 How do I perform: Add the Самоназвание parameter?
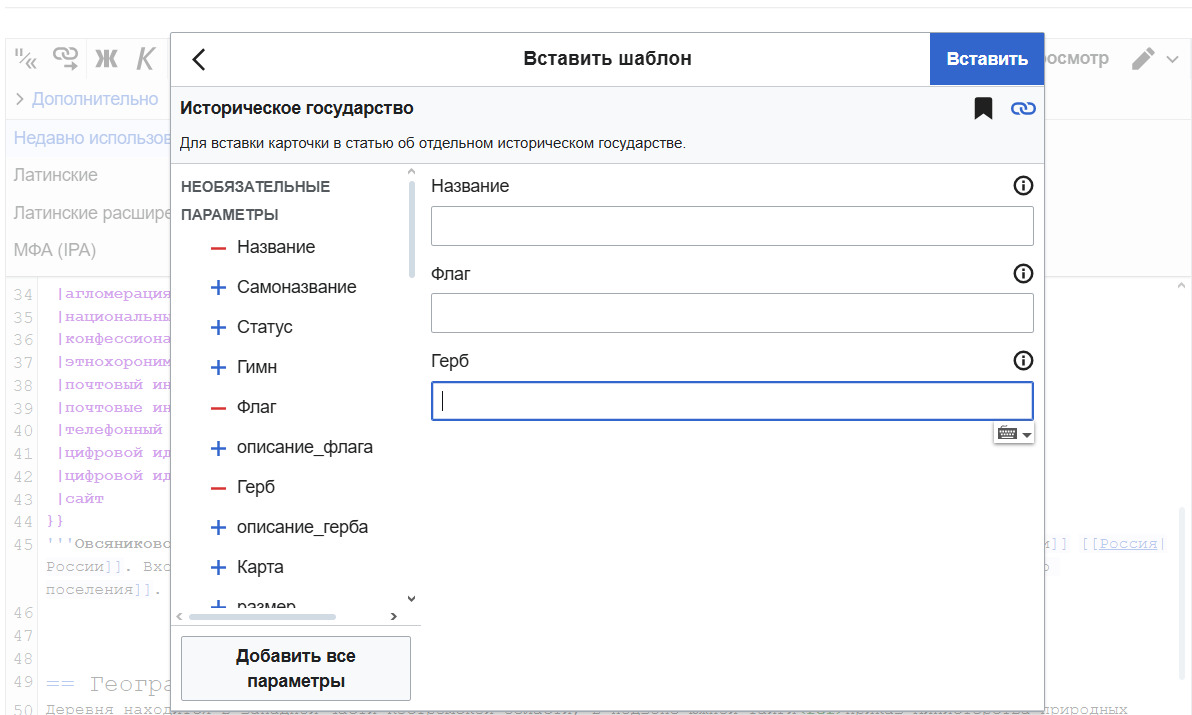(218, 287)
